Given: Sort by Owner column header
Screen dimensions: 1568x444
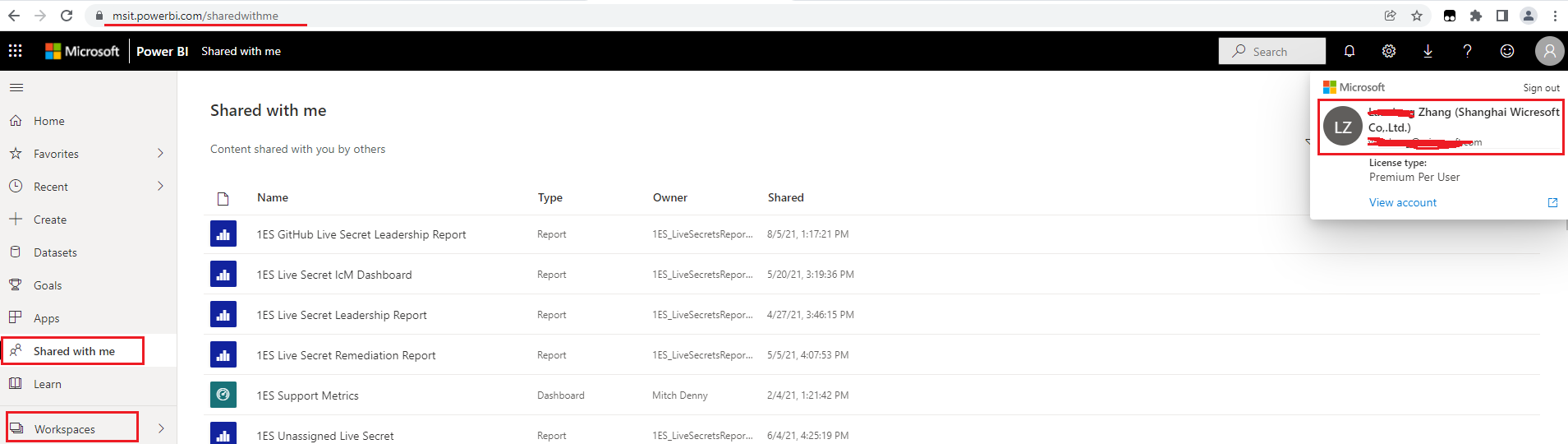Looking at the screenshot, I should [670, 197].
